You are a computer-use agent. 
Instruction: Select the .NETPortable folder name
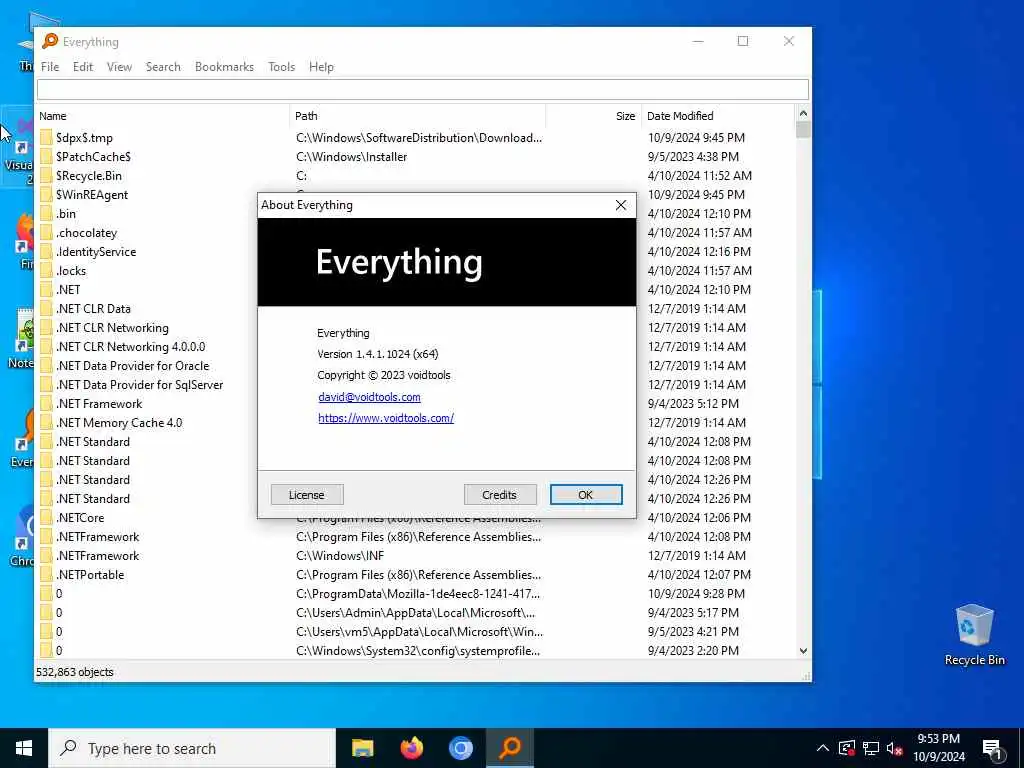[90, 575]
